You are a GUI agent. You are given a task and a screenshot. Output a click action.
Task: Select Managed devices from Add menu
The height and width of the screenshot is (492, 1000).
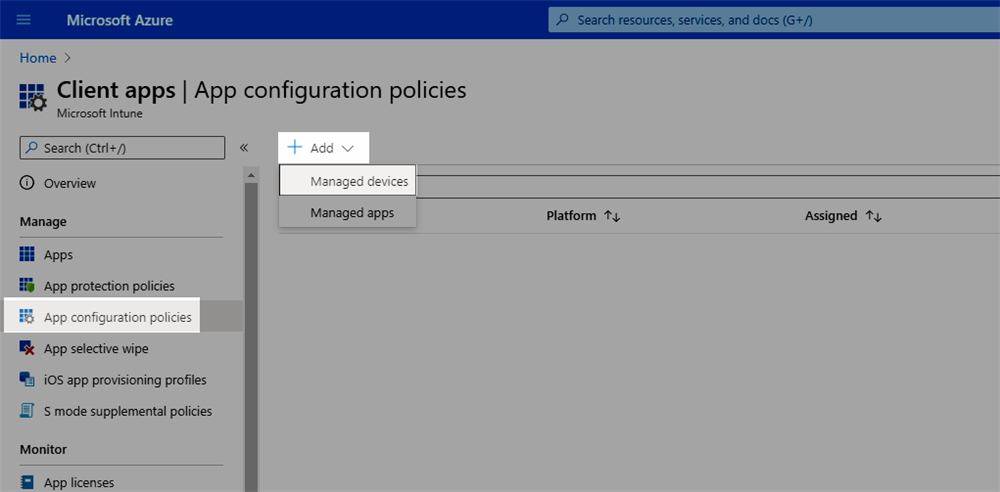(x=348, y=181)
